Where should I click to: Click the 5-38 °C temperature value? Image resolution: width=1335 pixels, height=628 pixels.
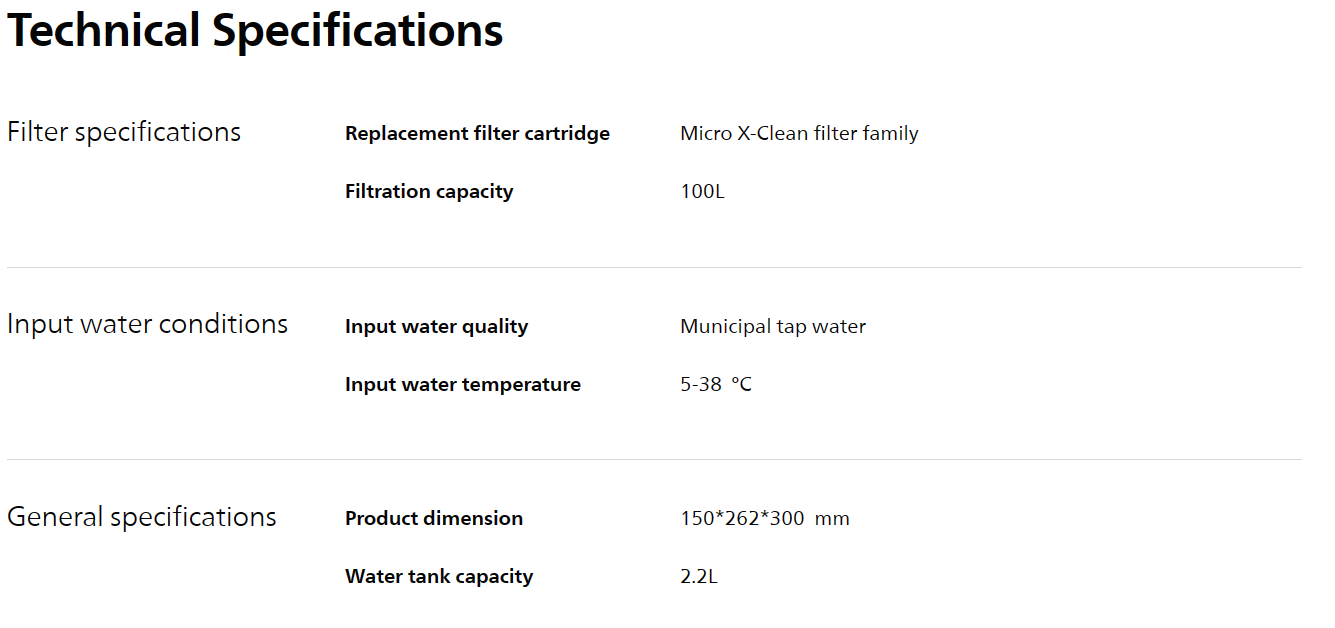pos(716,384)
